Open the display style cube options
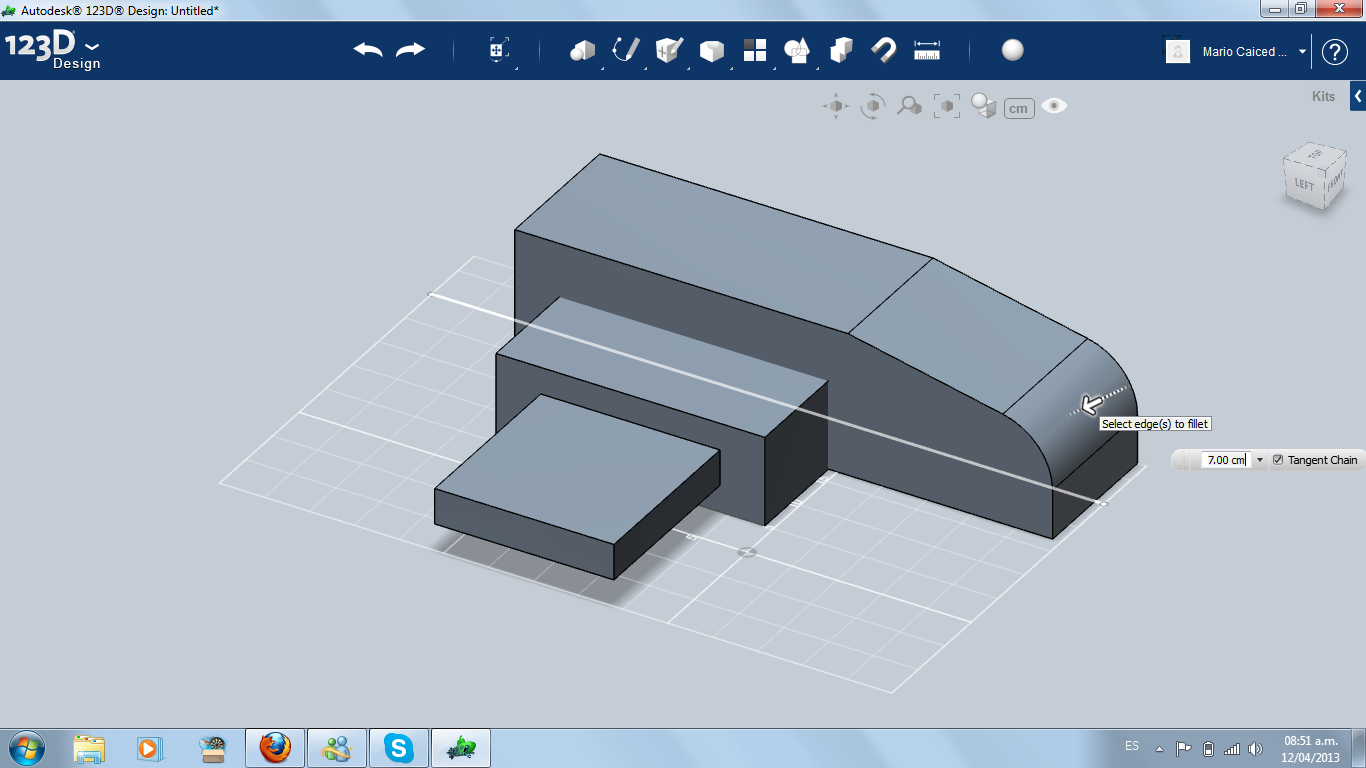The height and width of the screenshot is (768, 1366). pyautogui.click(x=984, y=106)
